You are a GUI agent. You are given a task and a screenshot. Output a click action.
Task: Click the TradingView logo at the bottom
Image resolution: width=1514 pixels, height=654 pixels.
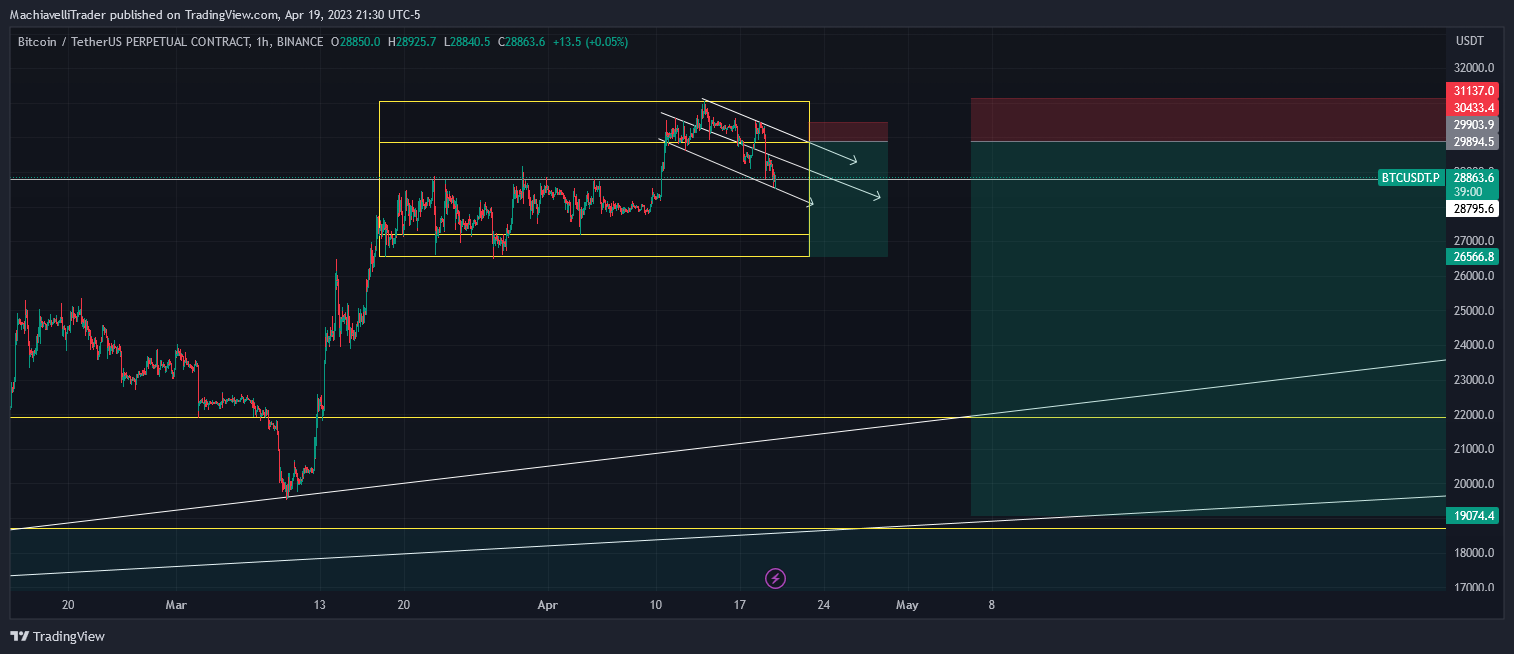57,636
